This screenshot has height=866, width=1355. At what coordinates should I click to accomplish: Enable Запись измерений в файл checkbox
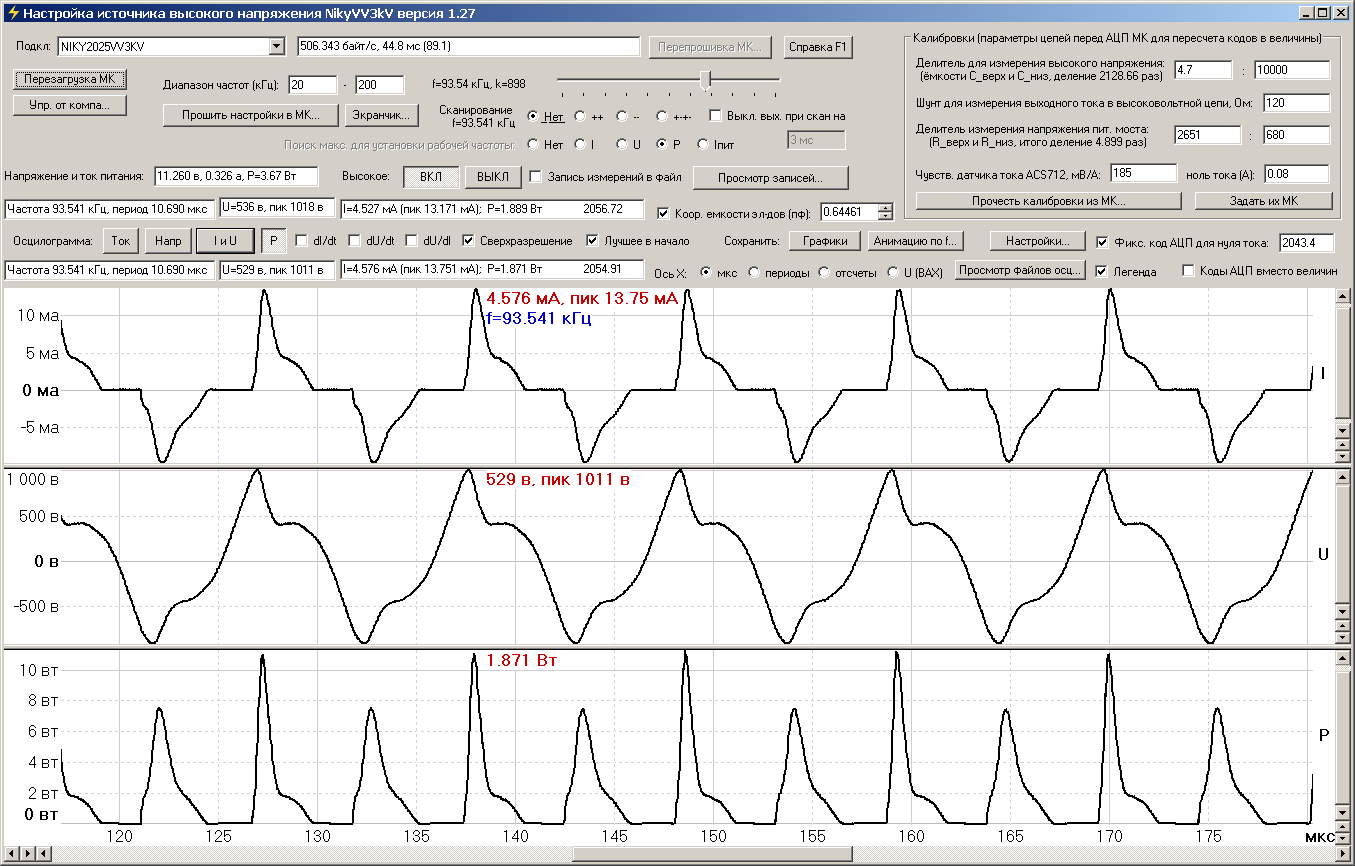coord(536,177)
